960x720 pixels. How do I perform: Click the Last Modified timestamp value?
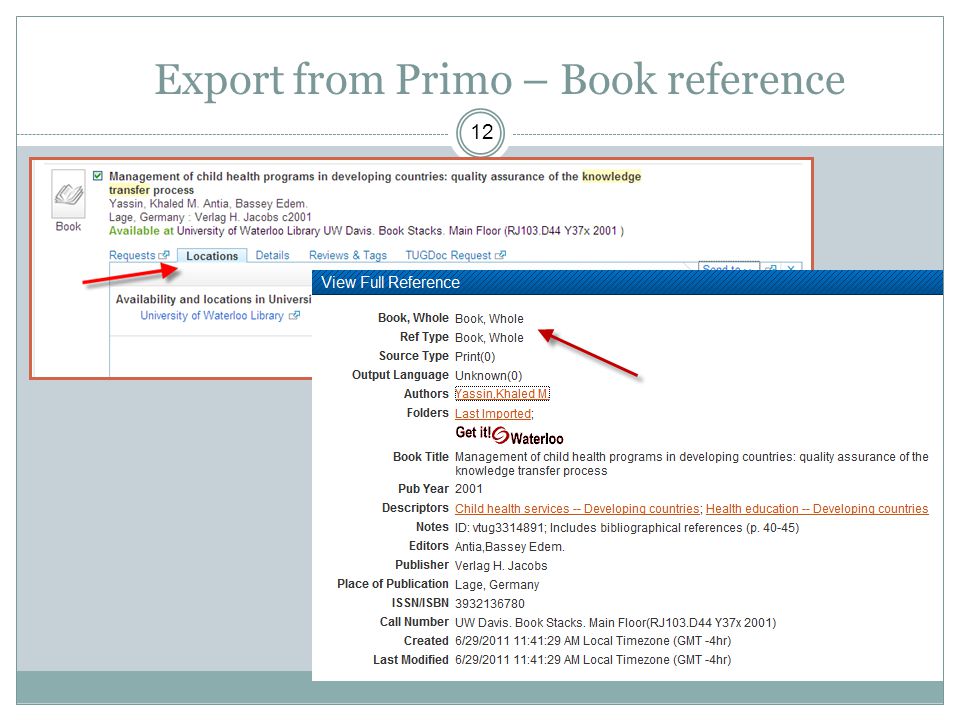[593, 660]
